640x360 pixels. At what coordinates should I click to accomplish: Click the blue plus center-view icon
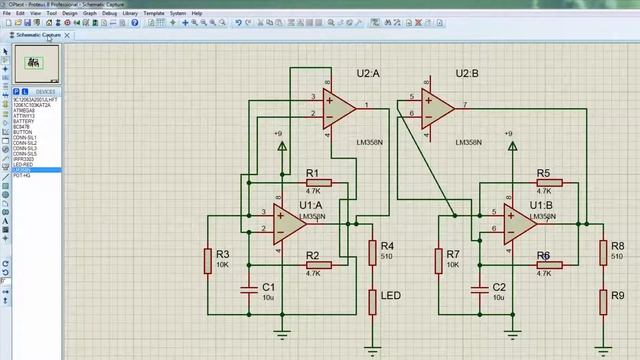point(185,23)
